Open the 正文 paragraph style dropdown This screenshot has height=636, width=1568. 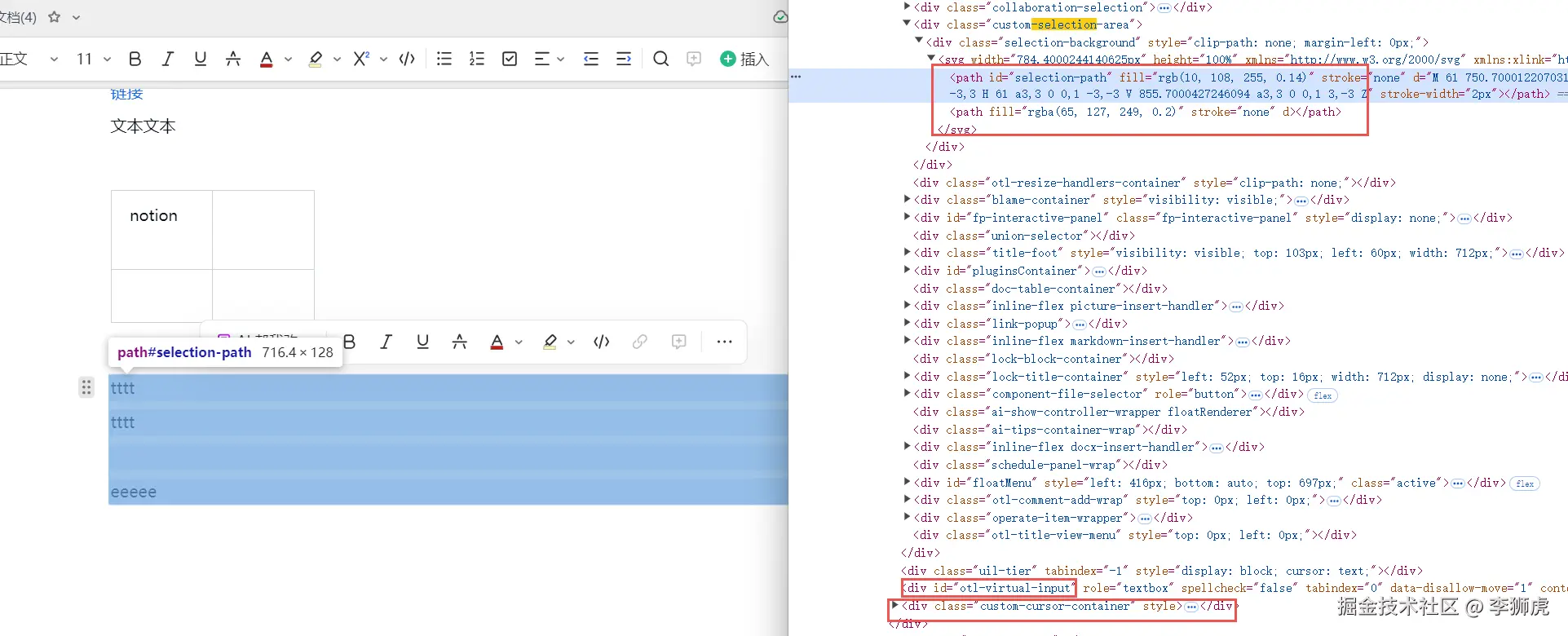tap(30, 59)
